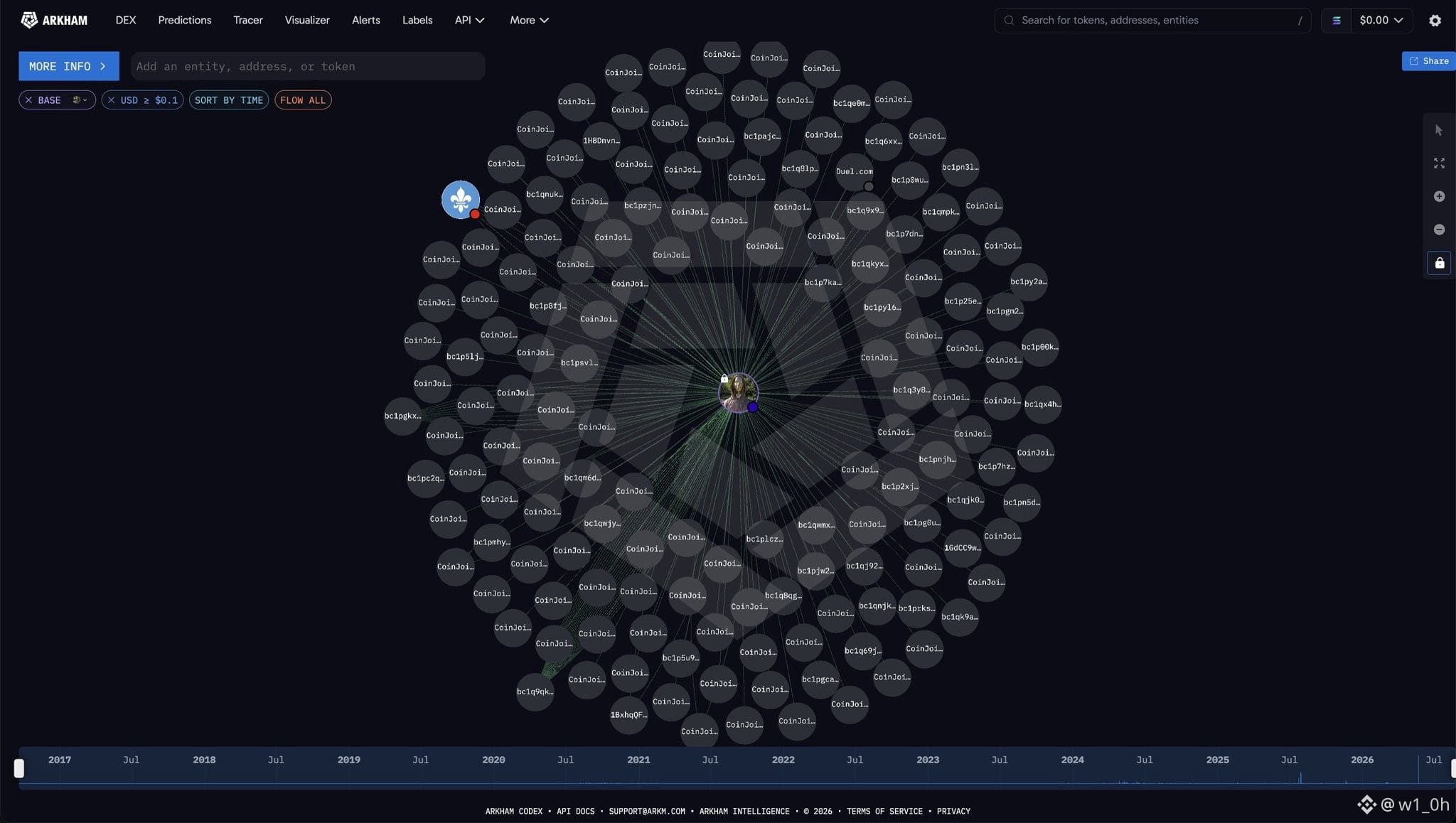
Task: Click the 2024 marker on the timeline
Action: (x=1072, y=760)
